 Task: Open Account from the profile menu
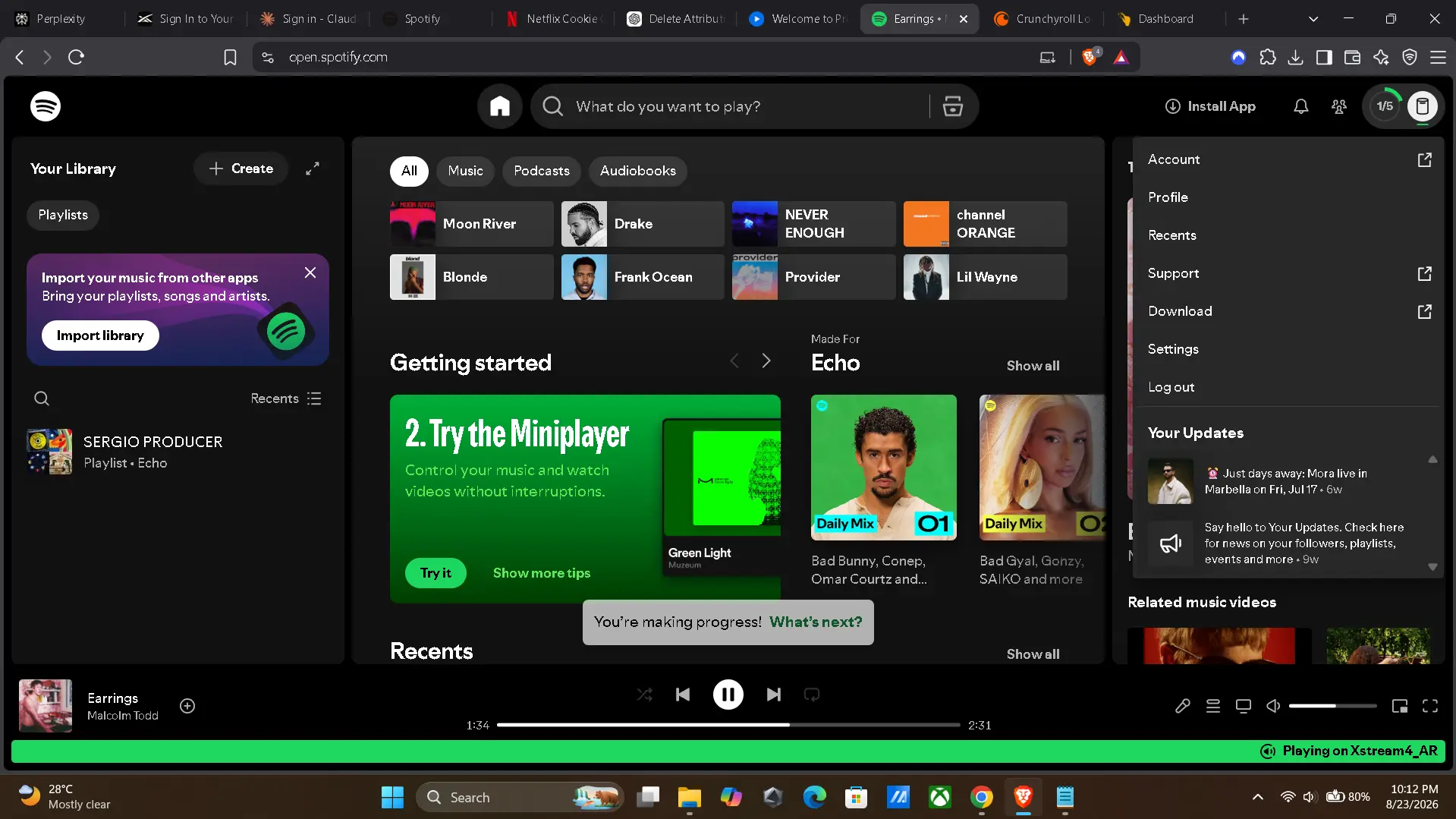[1289, 159]
